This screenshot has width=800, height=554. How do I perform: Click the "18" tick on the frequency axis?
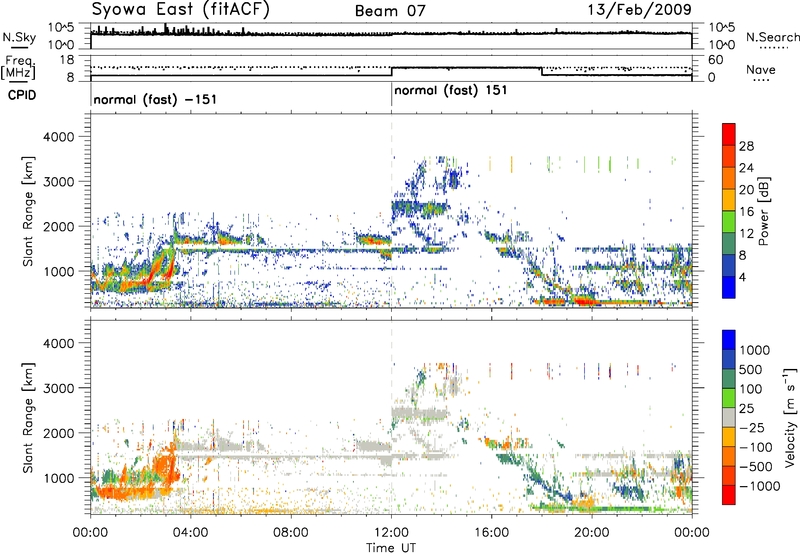point(66,60)
